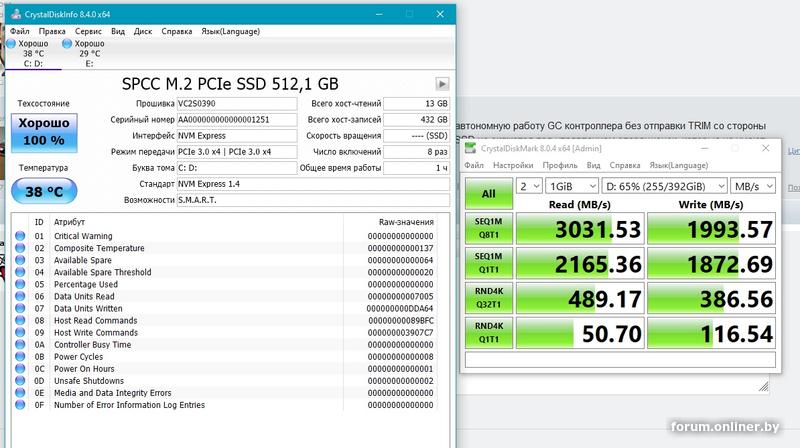This screenshot has width=800, height=448.
Task: Click the 38 °C temperature button
Action: [x=44, y=191]
